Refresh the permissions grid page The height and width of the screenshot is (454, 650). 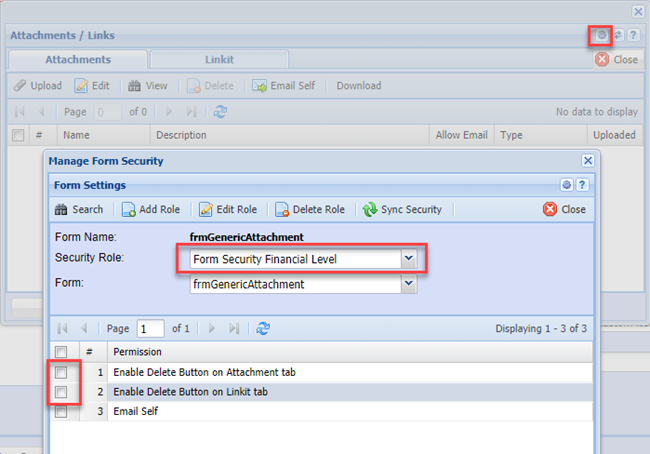[x=263, y=328]
